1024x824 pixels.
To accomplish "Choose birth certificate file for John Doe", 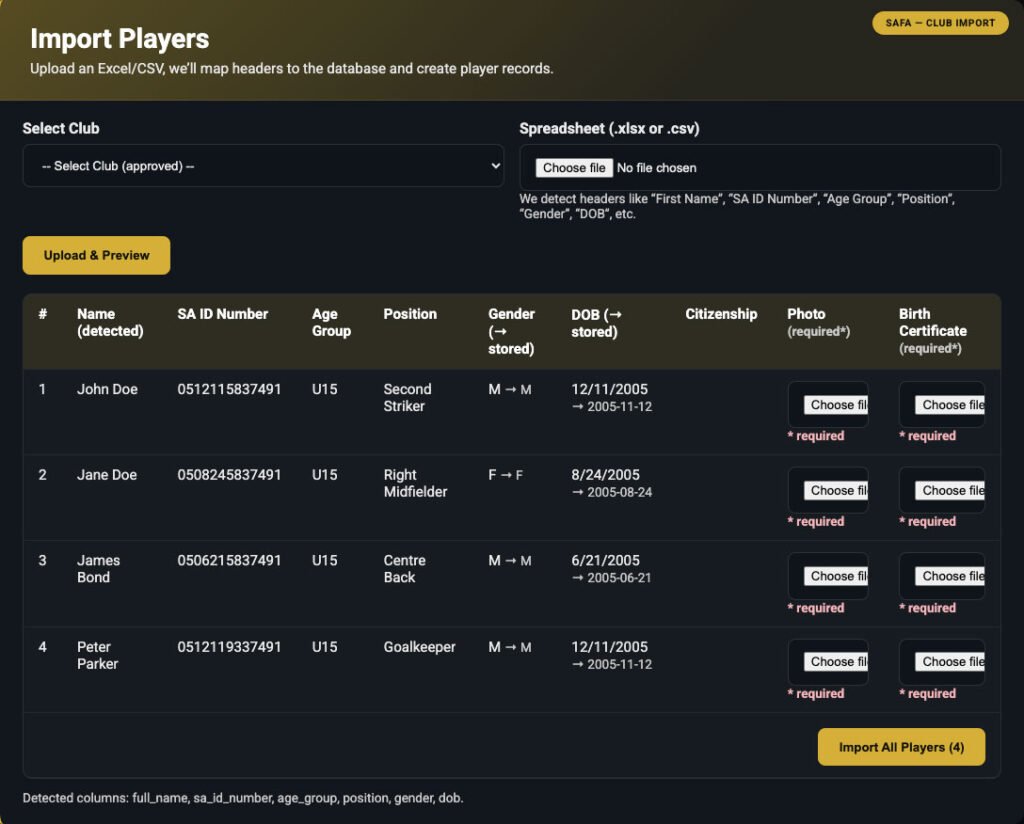I will (947, 405).
